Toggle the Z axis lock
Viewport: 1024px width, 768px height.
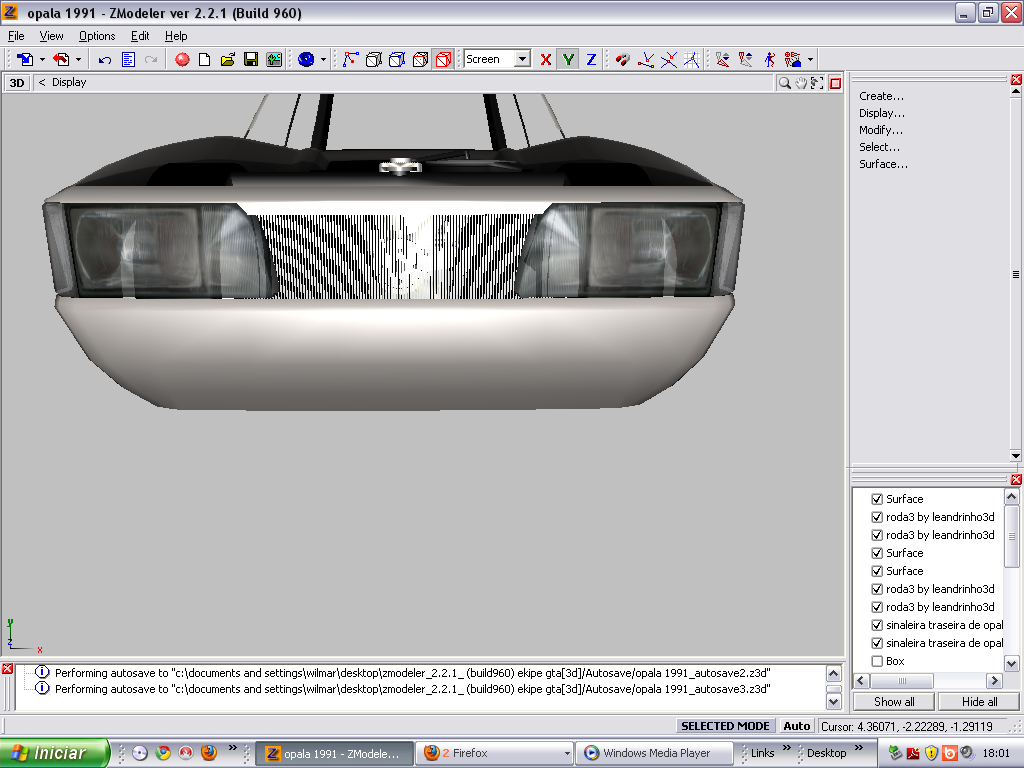pyautogui.click(x=592, y=59)
